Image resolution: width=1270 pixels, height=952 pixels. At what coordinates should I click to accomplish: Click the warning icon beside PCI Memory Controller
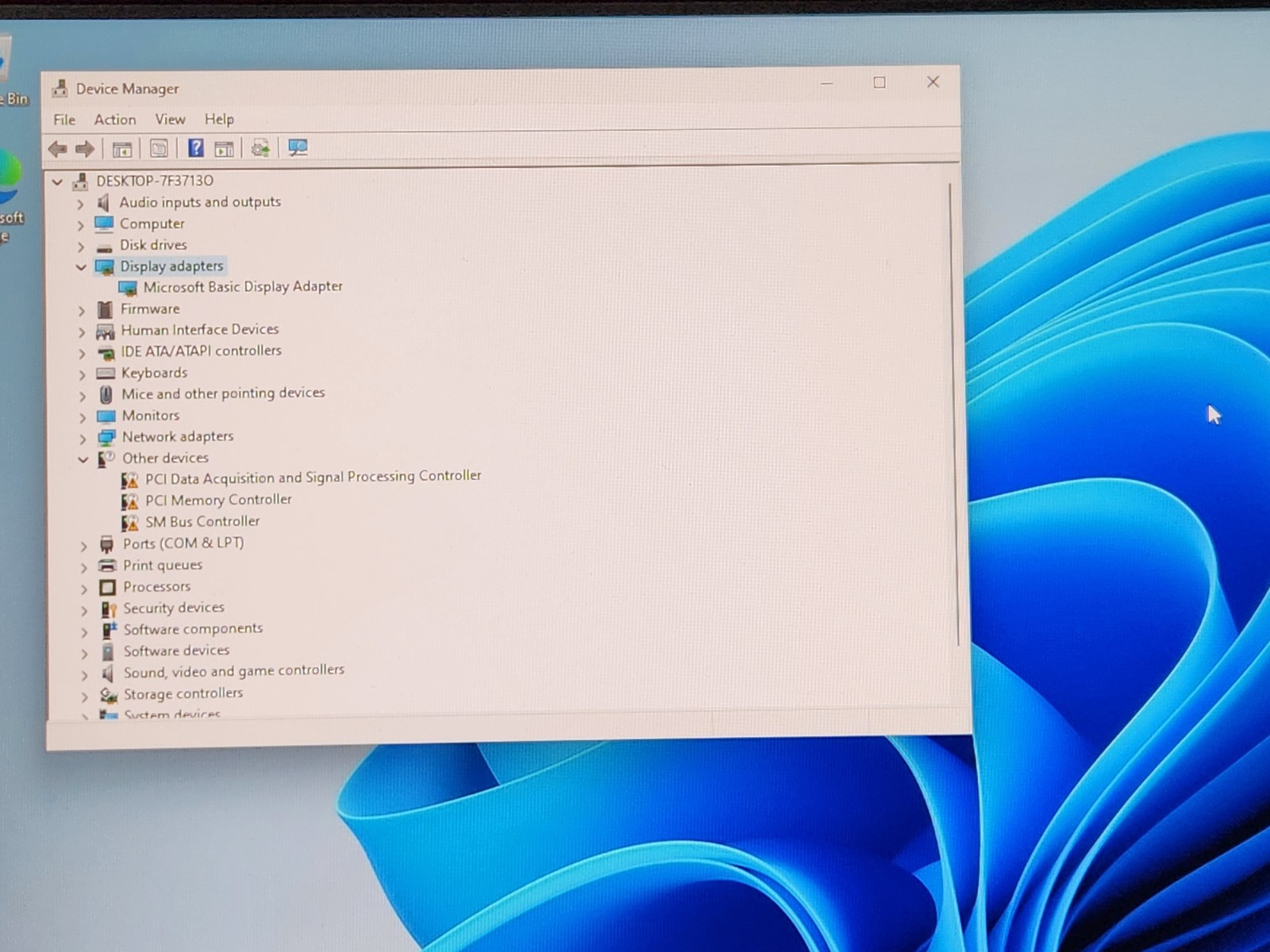(129, 501)
